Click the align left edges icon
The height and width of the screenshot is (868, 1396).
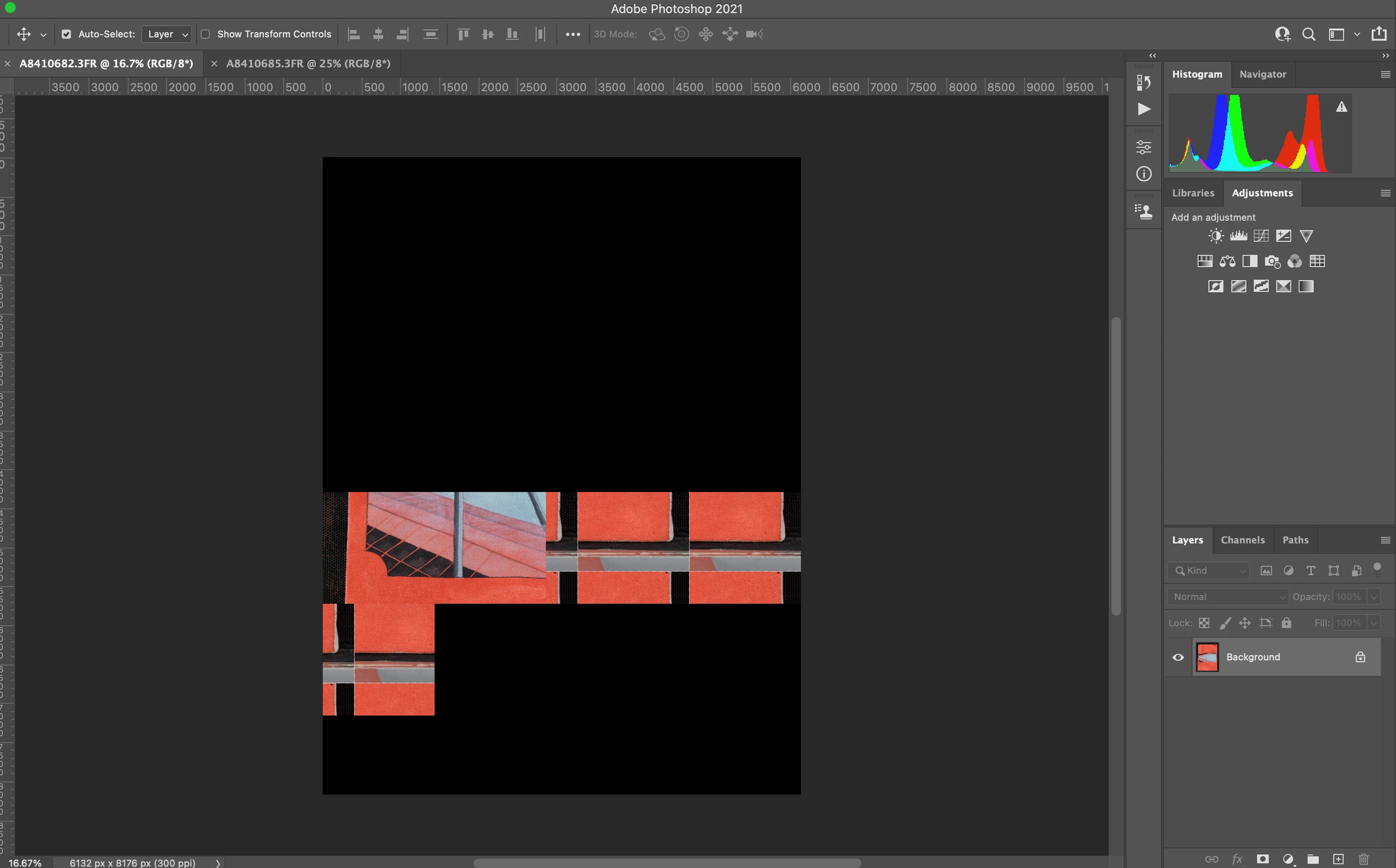pos(354,35)
